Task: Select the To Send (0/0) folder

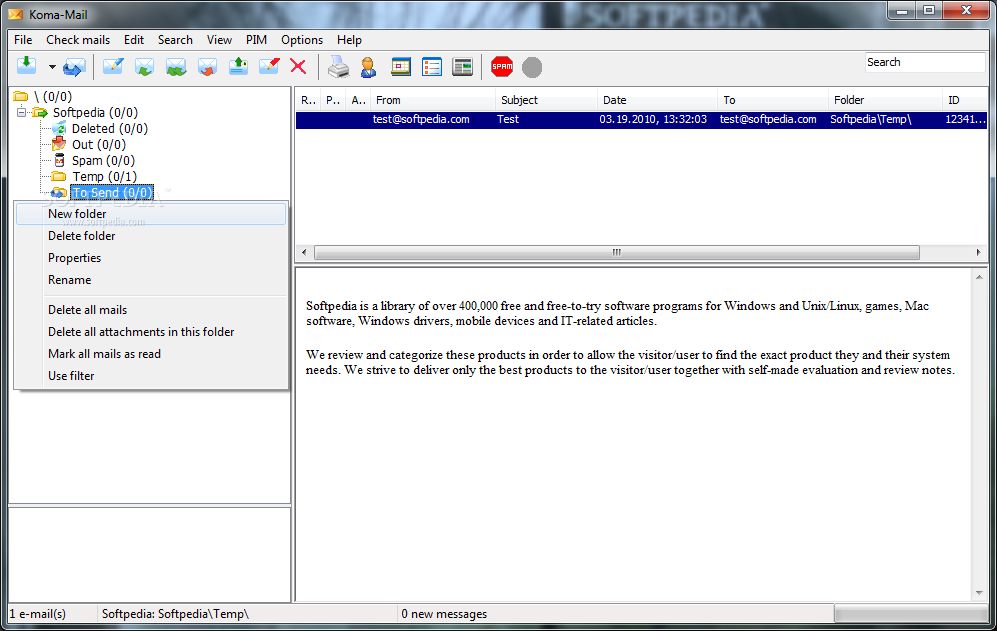Action: (112, 192)
